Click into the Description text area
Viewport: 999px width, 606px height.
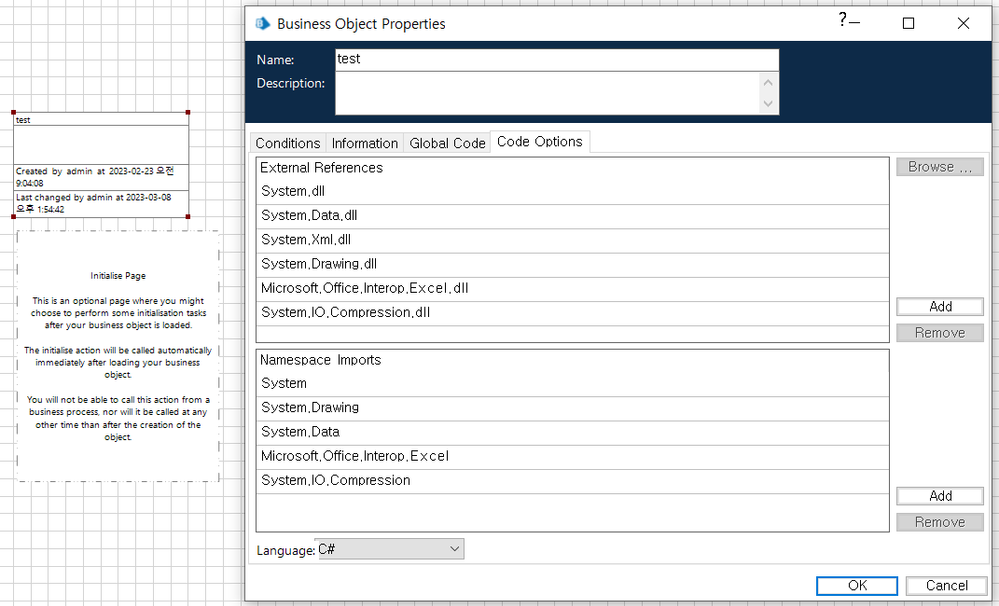pyautogui.click(x=548, y=93)
